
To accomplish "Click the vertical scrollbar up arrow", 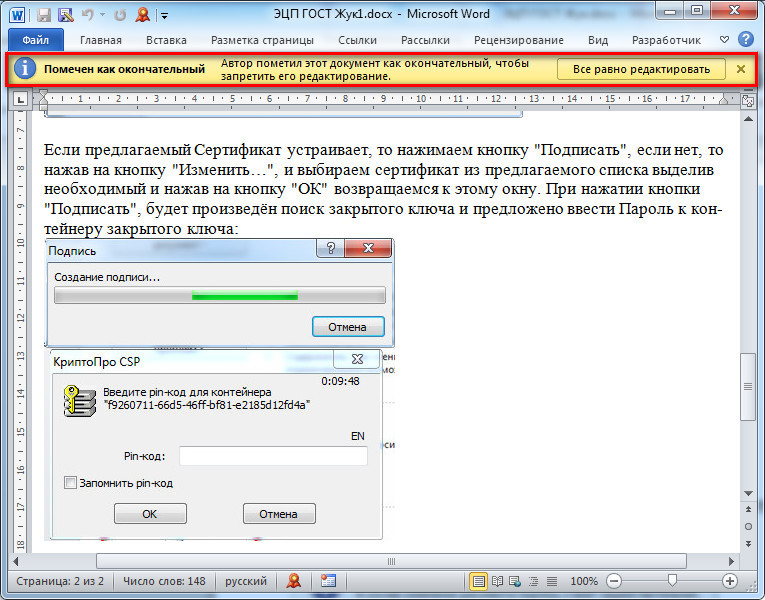I will tap(748, 119).
